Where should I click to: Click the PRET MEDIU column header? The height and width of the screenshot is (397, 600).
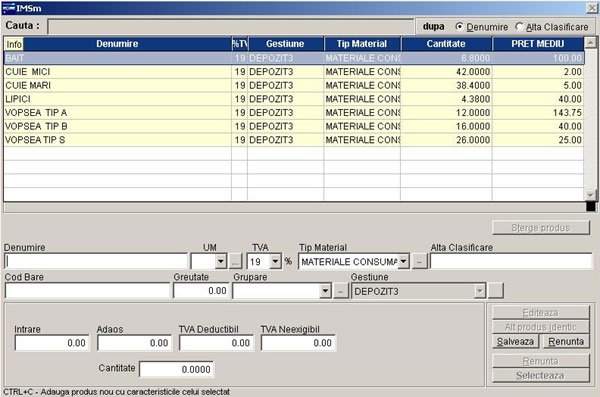click(538, 44)
